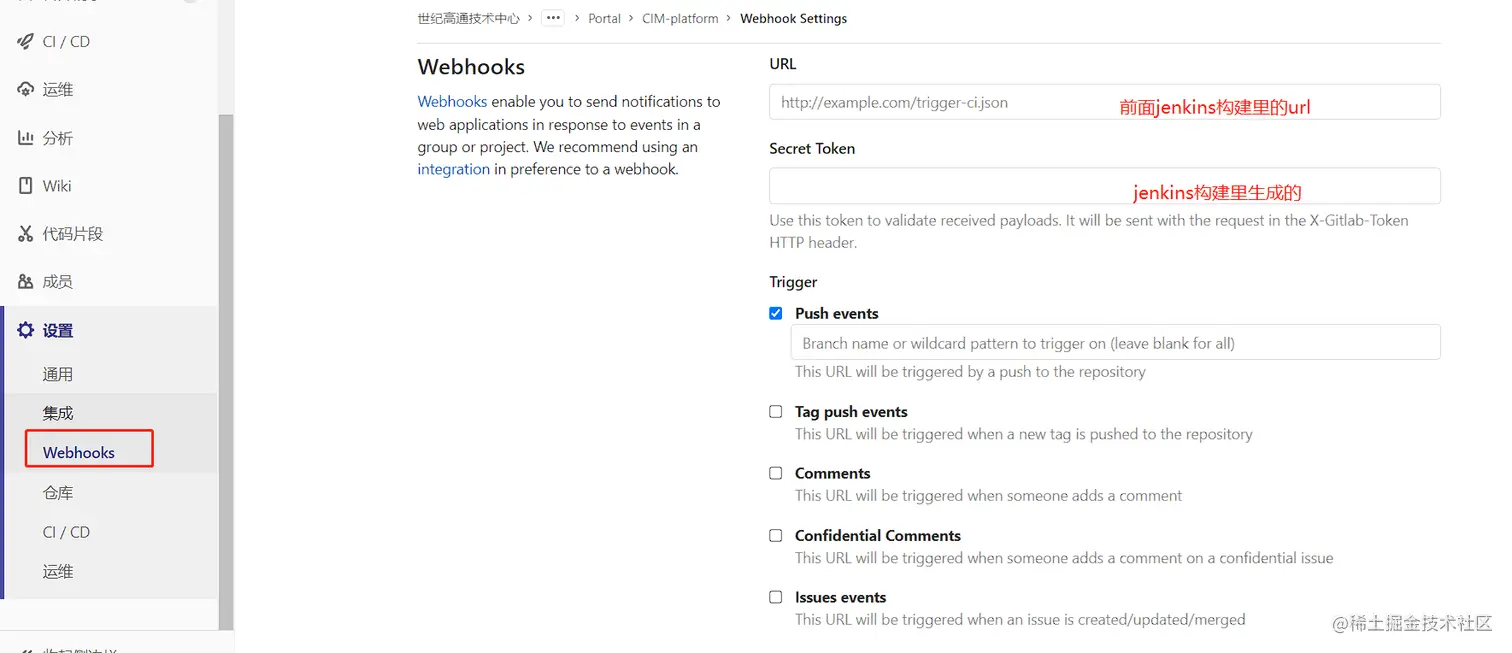Viewport: 1512px width, 653px height.
Task: Click the 运维 operations cloud icon
Action: pyautogui.click(x=26, y=90)
